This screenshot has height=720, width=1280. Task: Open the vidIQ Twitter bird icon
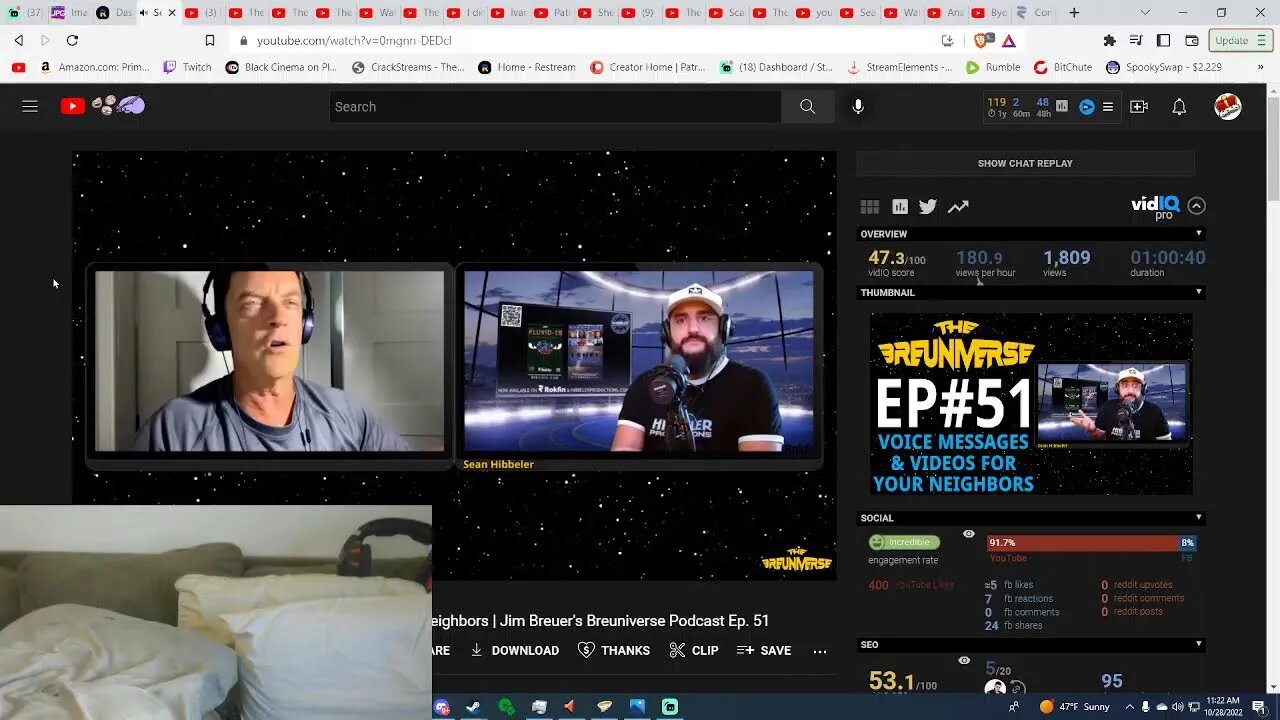point(928,207)
